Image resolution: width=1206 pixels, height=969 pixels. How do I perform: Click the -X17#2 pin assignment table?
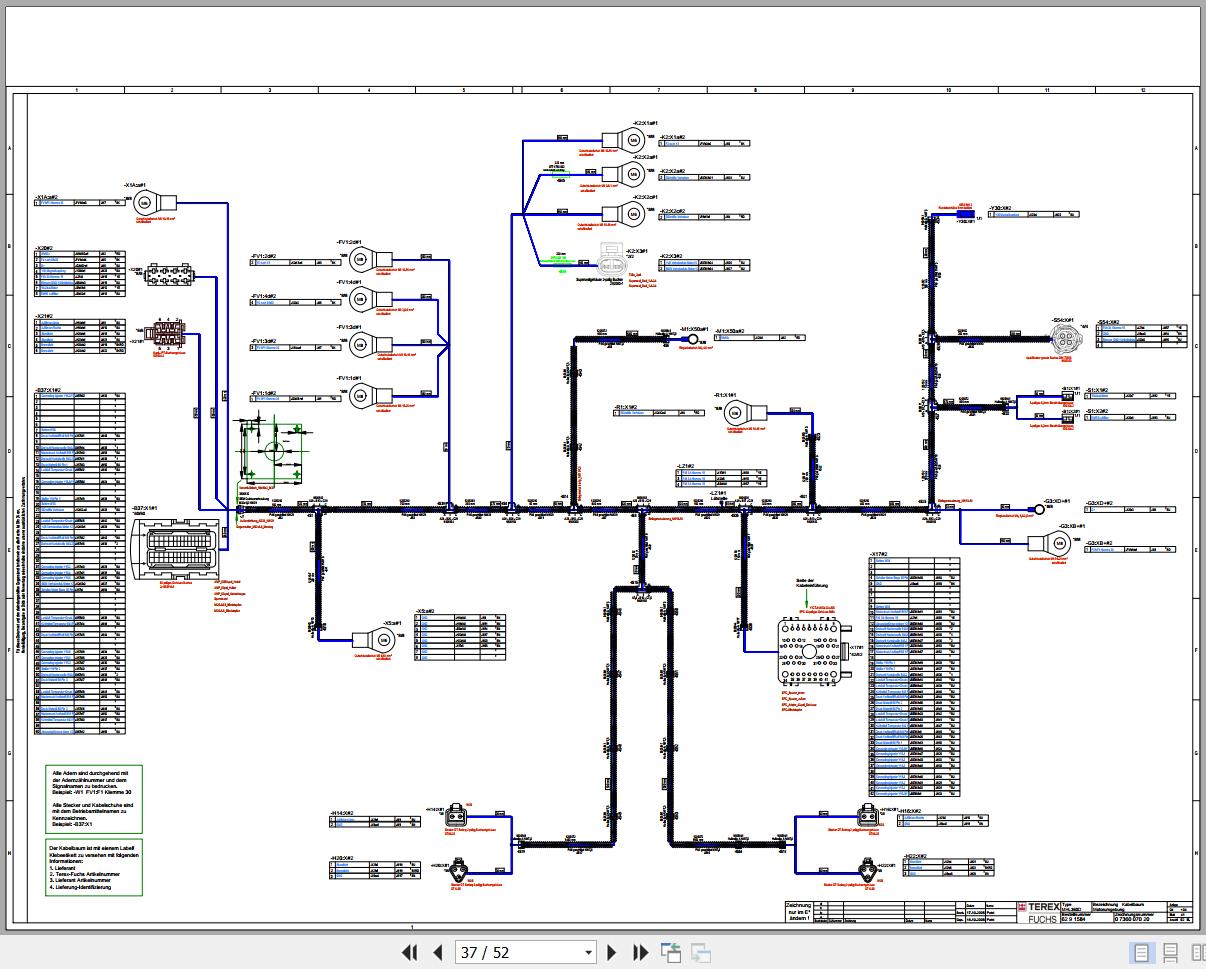[x=914, y=677]
